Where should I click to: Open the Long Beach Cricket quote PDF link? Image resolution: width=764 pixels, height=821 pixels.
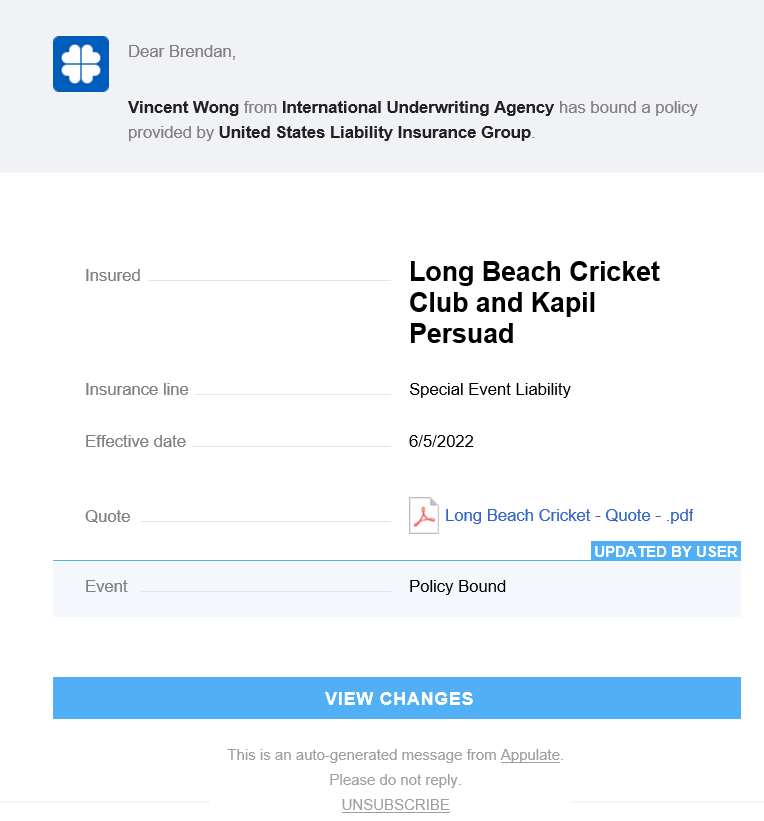point(568,516)
